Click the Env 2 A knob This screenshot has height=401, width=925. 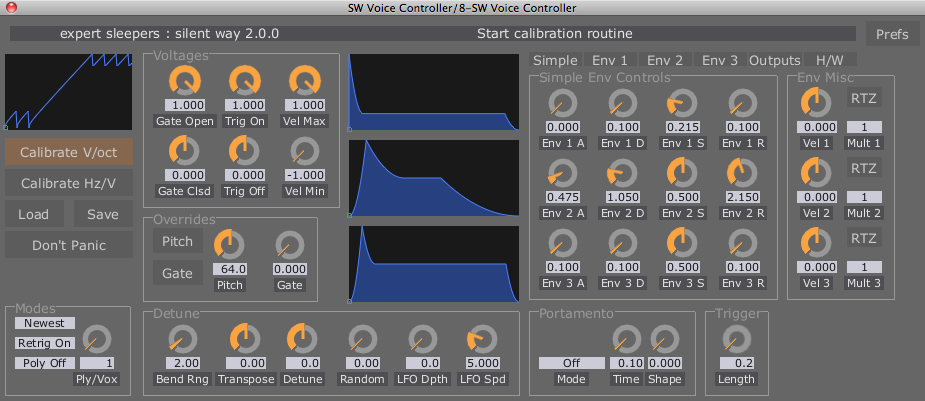[x=563, y=173]
